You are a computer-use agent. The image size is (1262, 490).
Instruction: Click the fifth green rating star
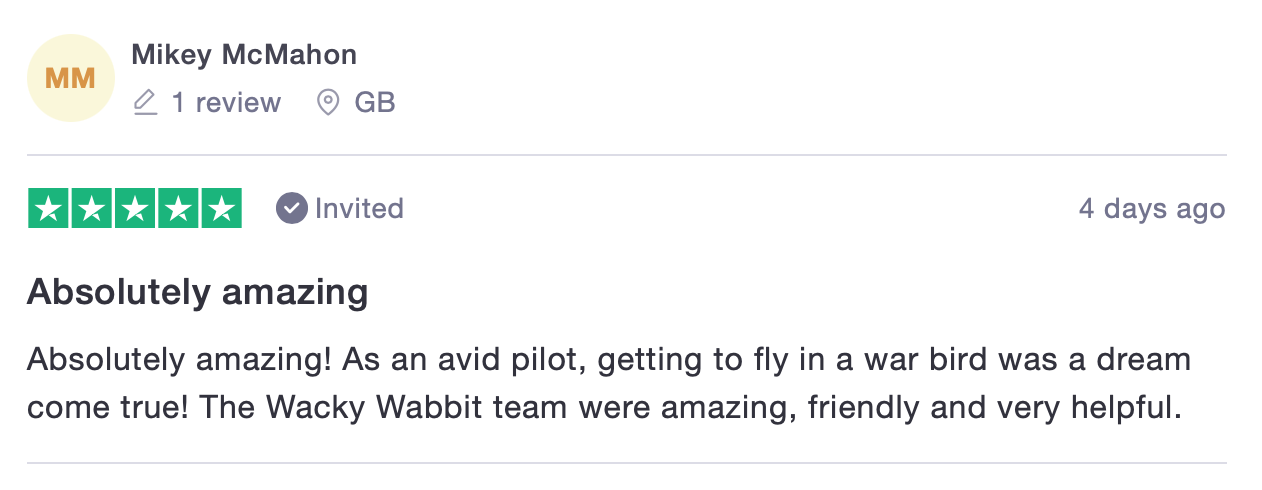222,208
